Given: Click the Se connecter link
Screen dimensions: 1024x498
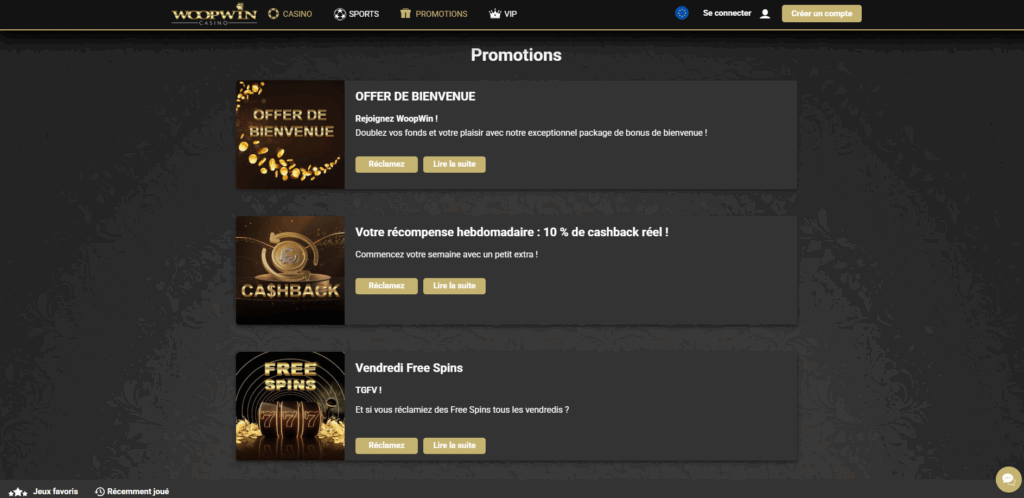Looking at the screenshot, I should click(x=727, y=13).
